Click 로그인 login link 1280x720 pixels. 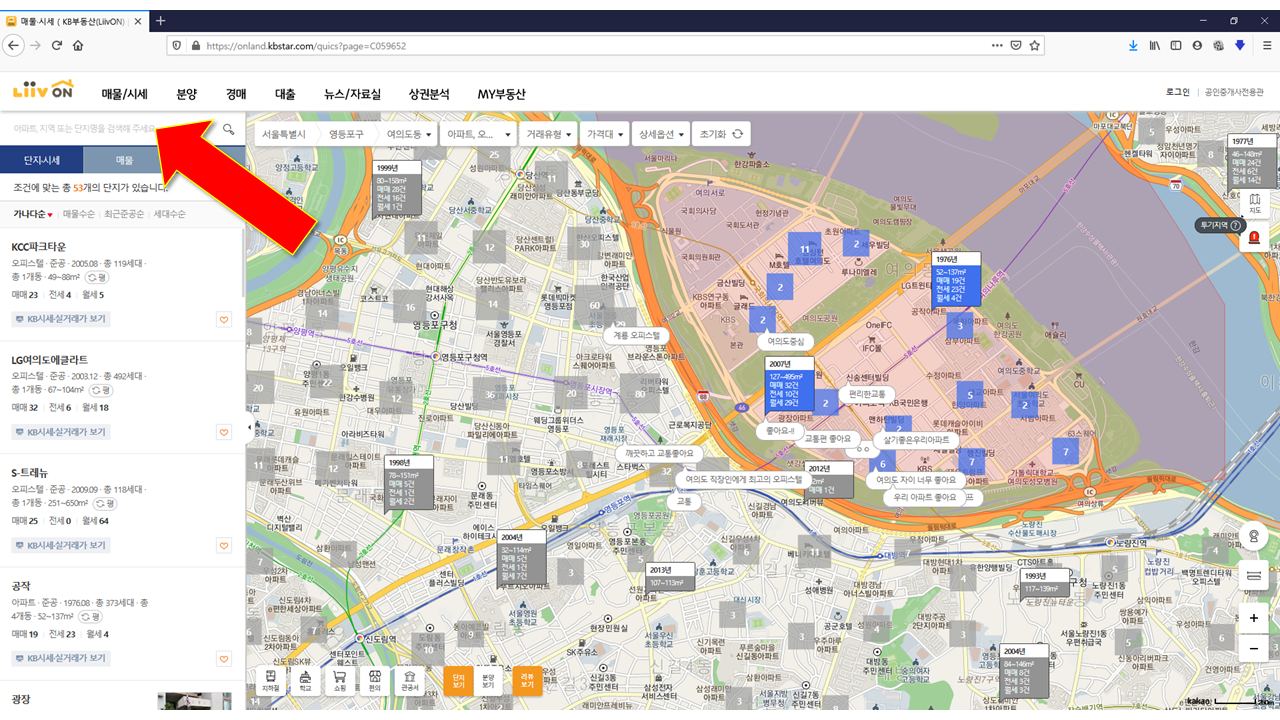pyautogui.click(x=1177, y=93)
